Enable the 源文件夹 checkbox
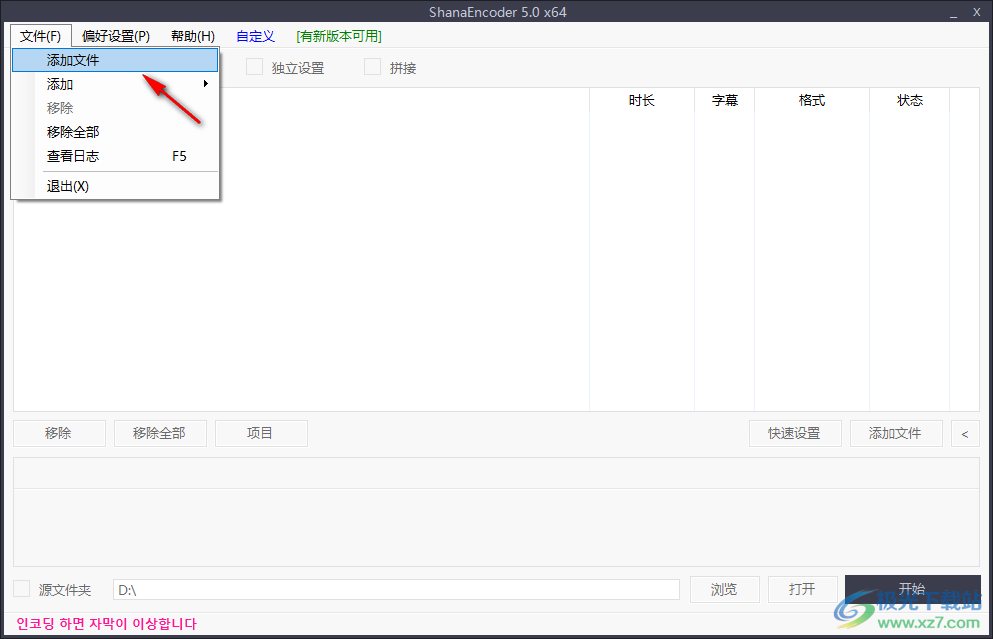 click(22, 588)
